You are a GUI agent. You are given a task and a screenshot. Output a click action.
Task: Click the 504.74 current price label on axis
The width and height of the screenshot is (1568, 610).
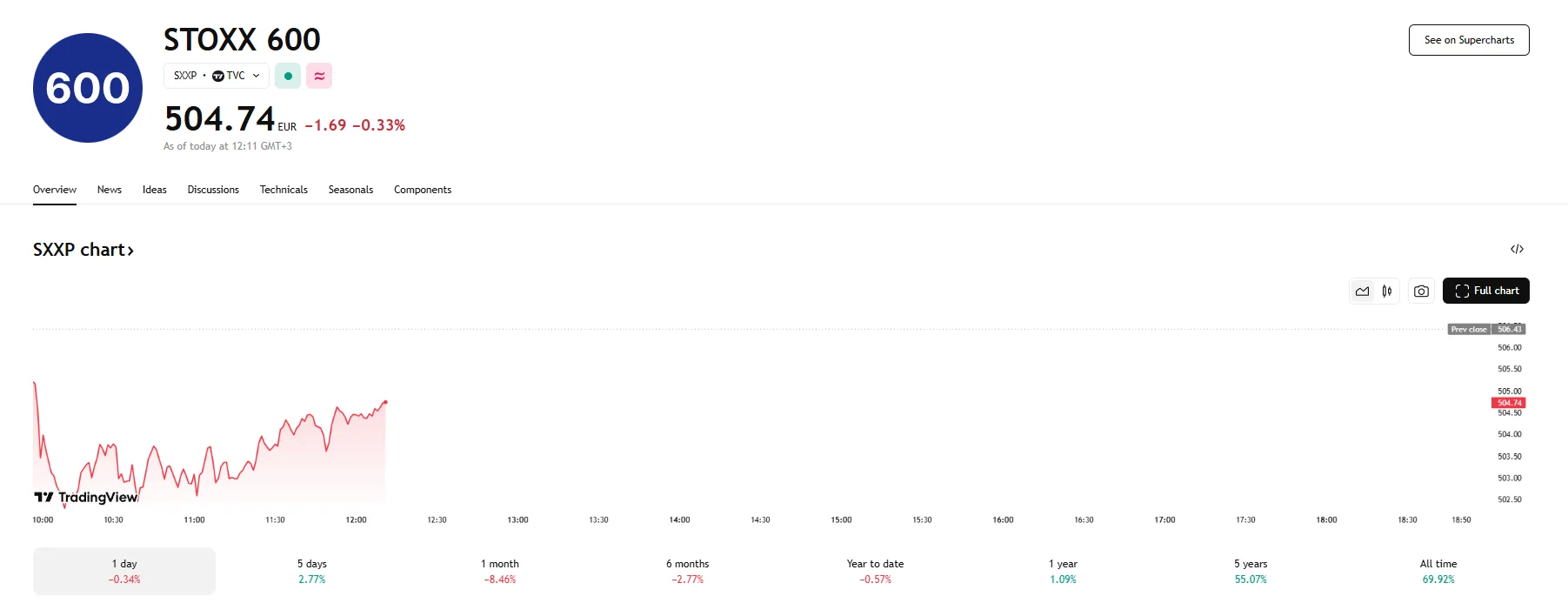click(1509, 403)
